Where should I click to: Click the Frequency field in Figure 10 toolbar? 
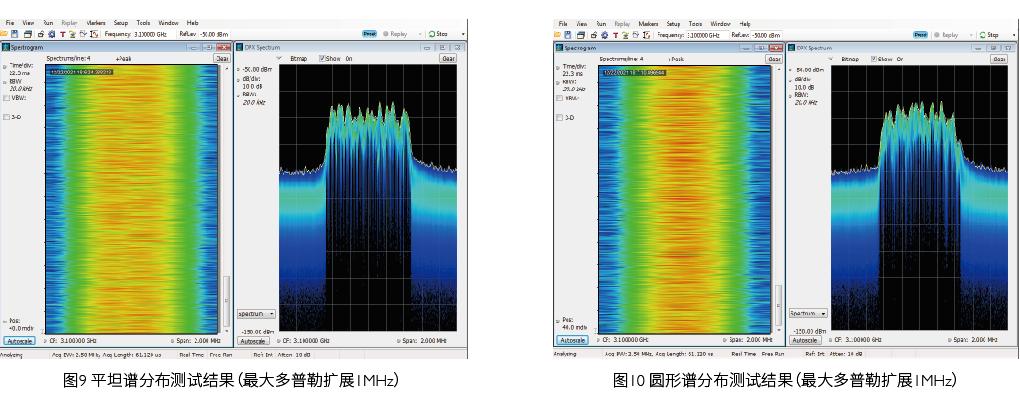point(708,35)
